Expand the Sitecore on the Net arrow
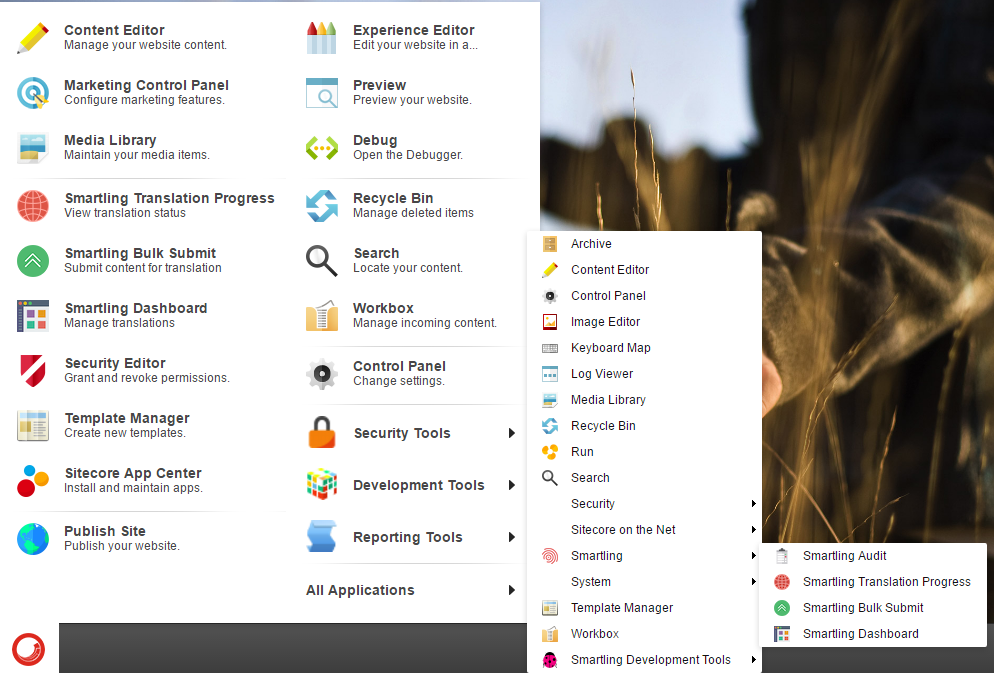Viewport: 994px width, 673px height. pos(753,529)
